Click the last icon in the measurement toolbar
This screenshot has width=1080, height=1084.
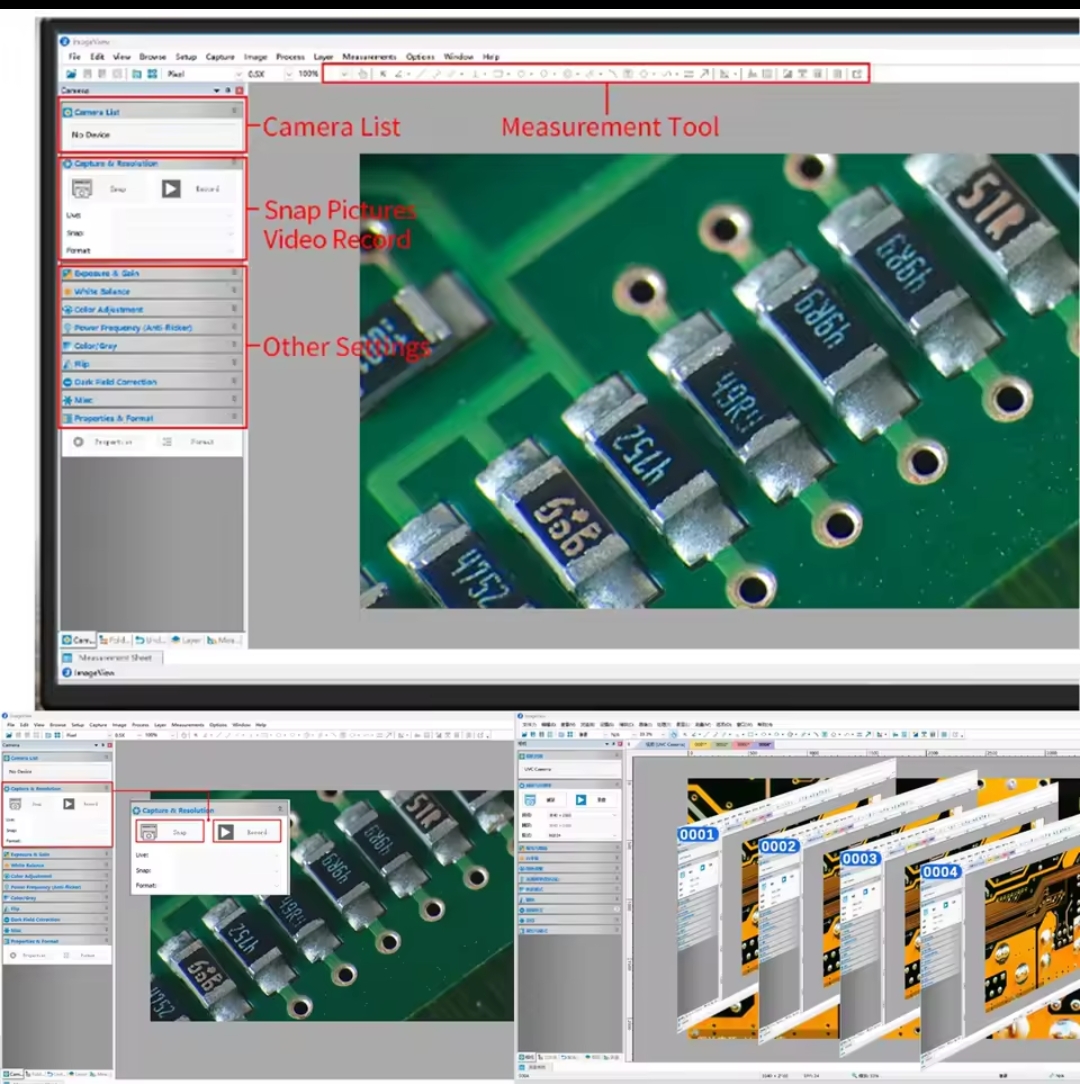click(857, 74)
